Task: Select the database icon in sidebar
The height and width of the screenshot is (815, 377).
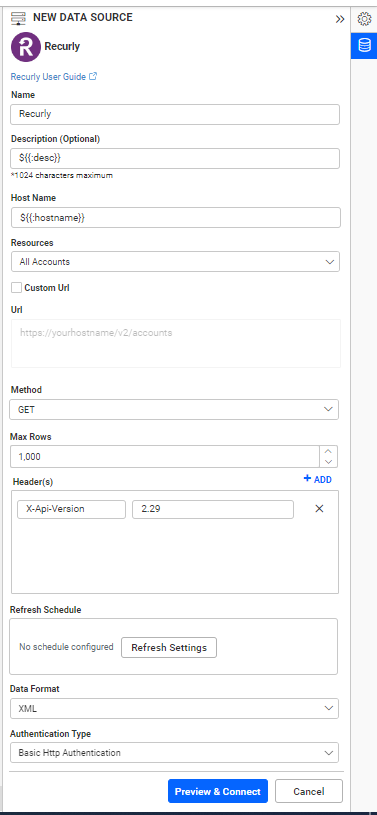Action: [364, 46]
